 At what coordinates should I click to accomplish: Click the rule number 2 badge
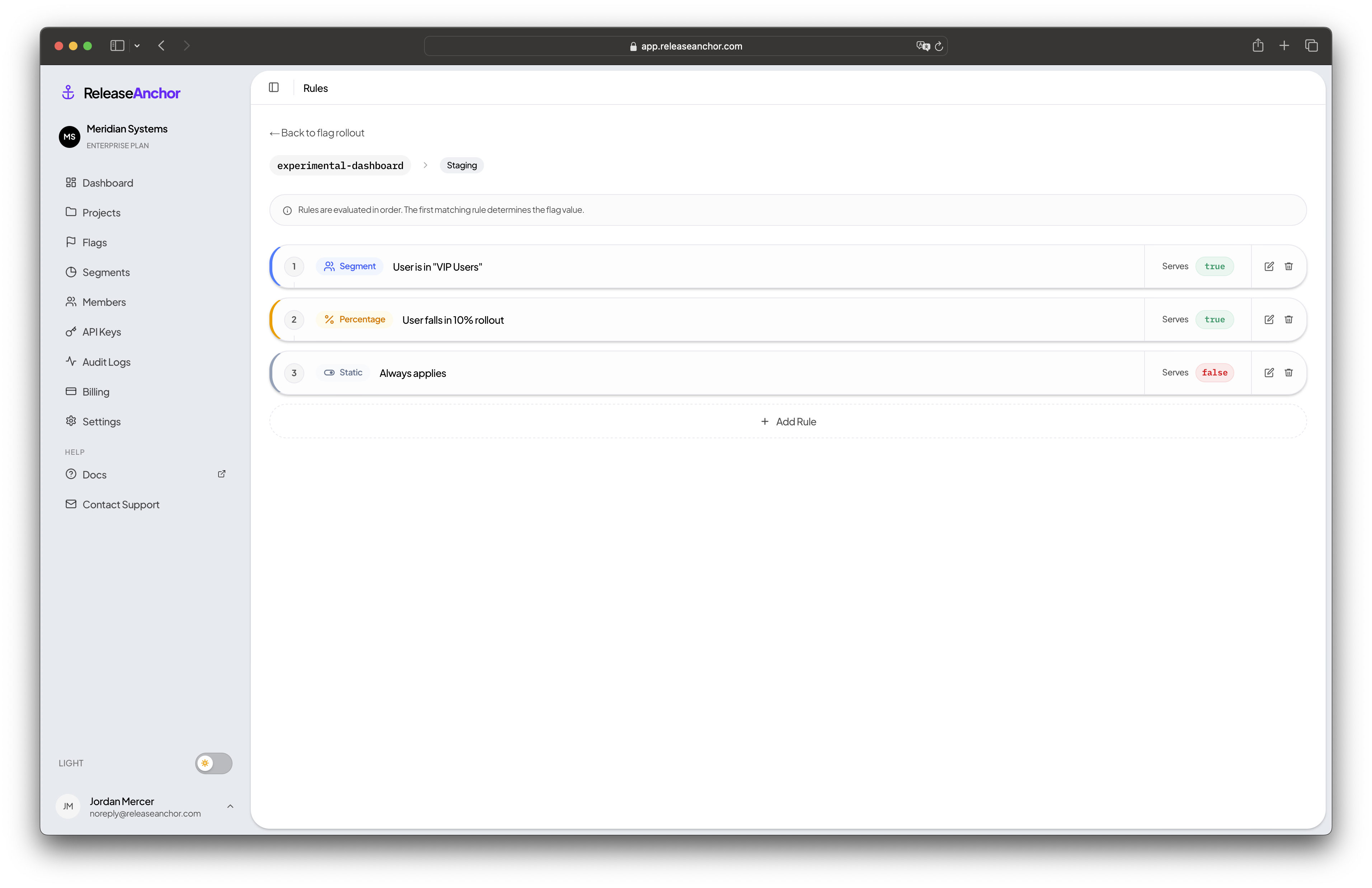point(294,319)
